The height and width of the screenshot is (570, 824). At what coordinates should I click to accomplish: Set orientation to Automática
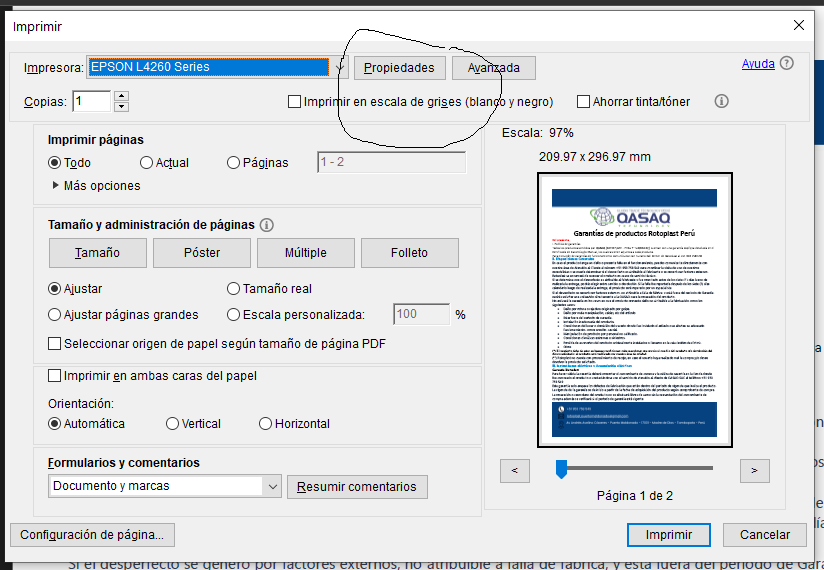54,423
